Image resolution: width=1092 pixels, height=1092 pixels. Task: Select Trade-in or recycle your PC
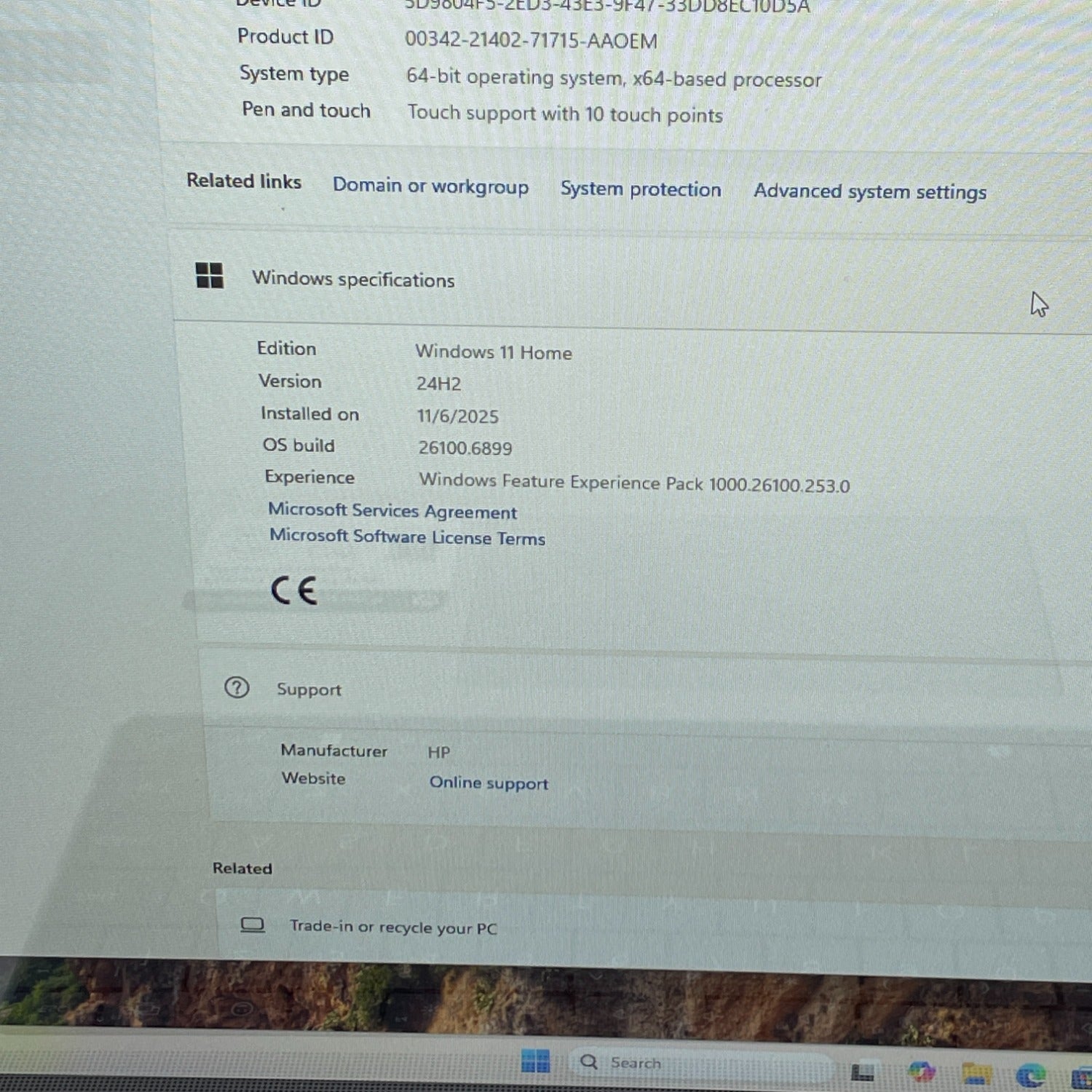[x=393, y=927]
